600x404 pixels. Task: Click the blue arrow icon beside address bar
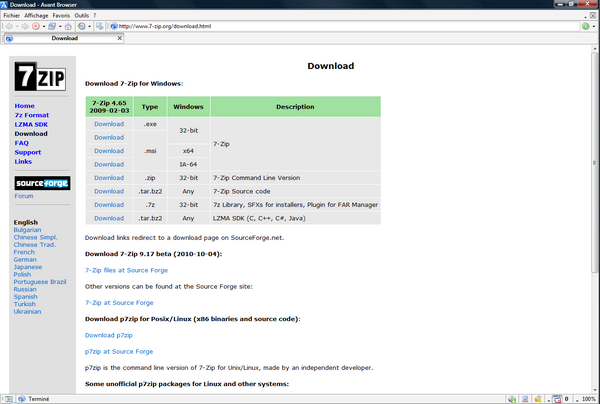point(99,26)
